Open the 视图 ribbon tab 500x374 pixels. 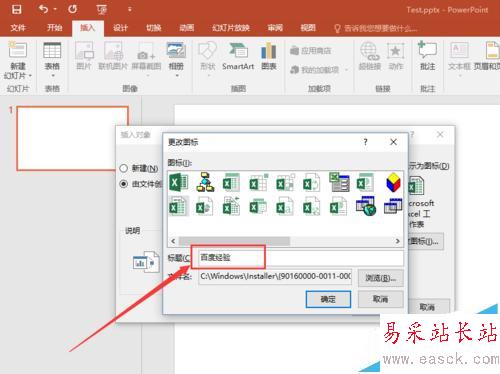pyautogui.click(x=308, y=28)
